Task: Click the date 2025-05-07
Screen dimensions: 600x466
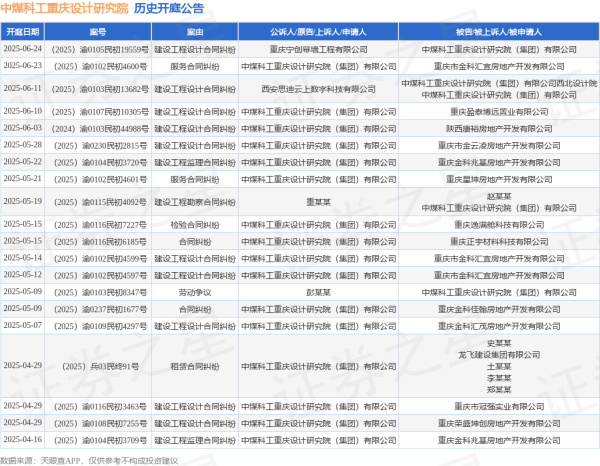Action: pos(23,325)
